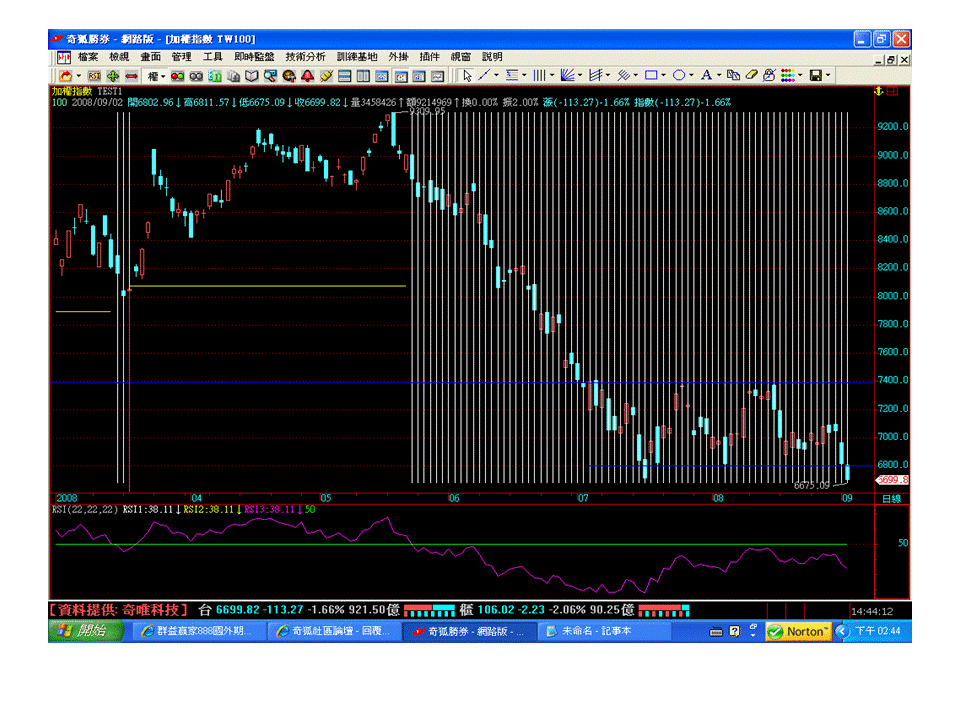The width and height of the screenshot is (960, 720).
Task: Click the red horizontal arrows icon
Action: (x=131, y=76)
